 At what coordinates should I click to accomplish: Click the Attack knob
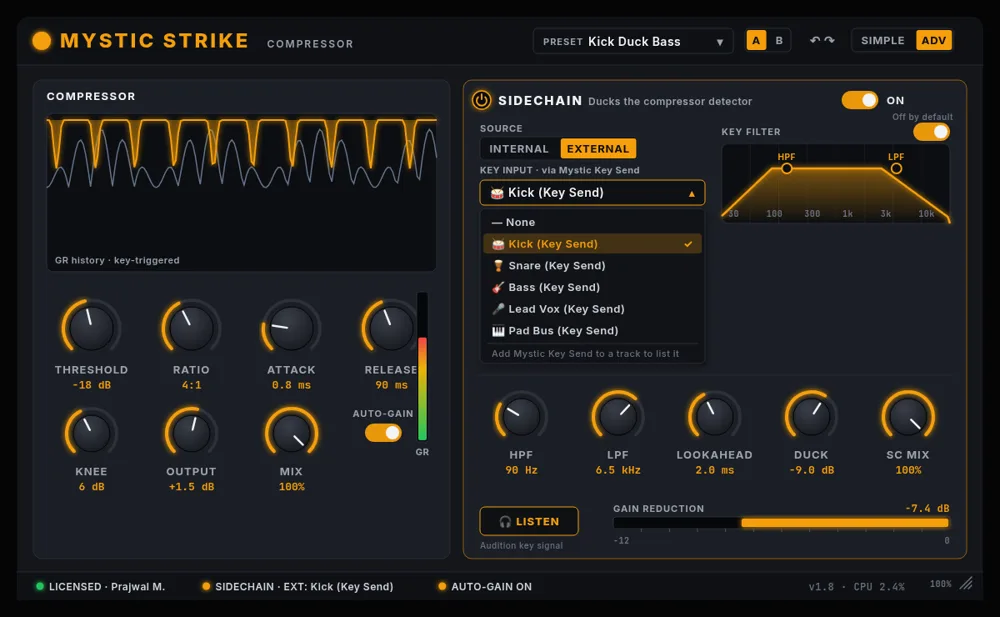[x=291, y=328]
